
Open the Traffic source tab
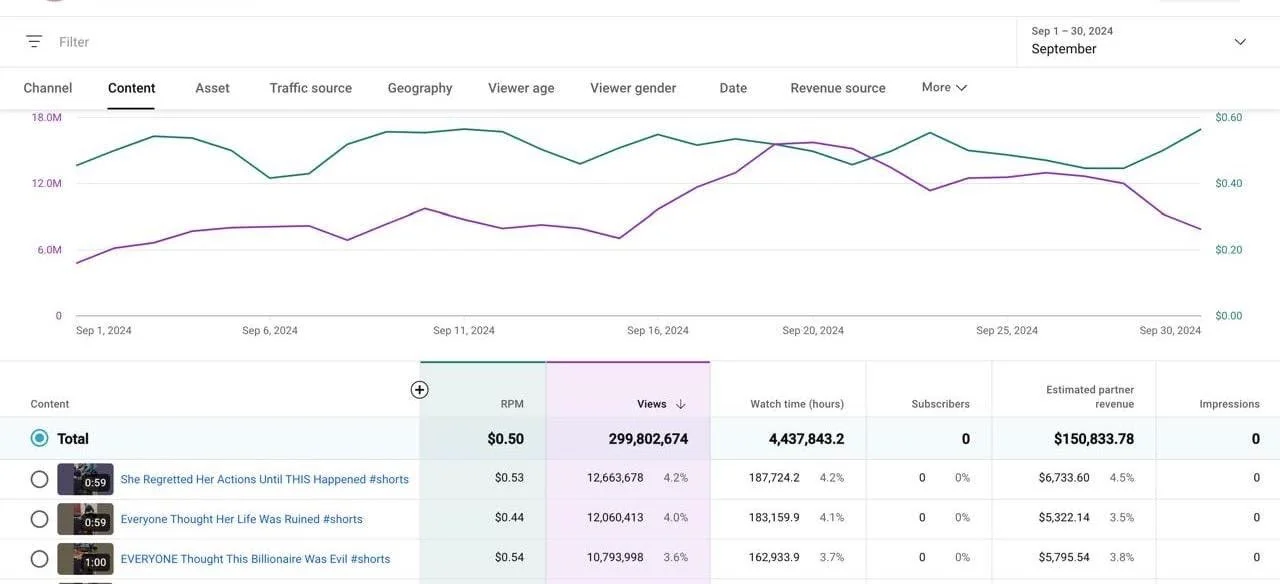[x=311, y=88]
